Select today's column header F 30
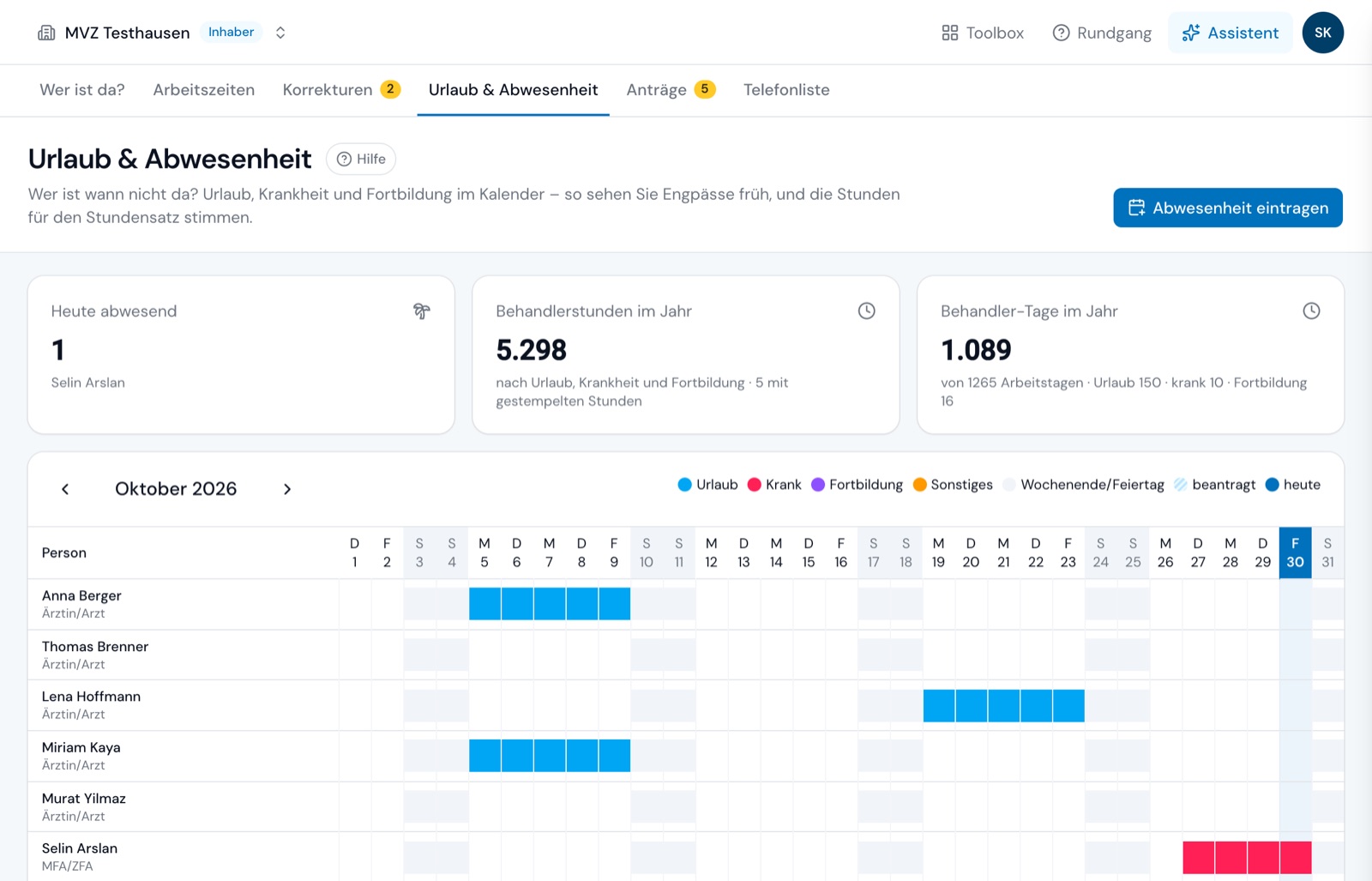 coord(1295,553)
